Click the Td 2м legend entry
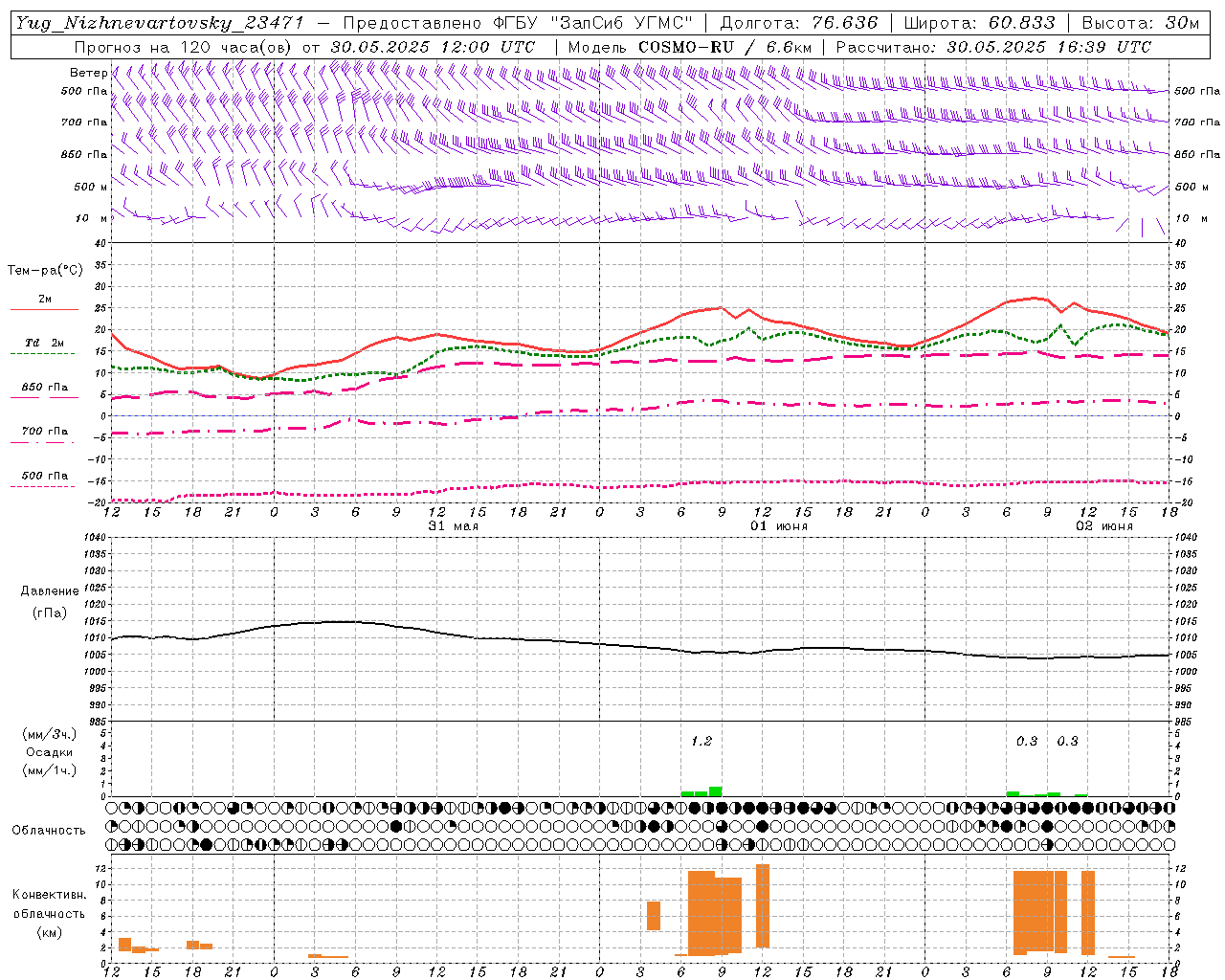The image size is (1225, 980). (45, 343)
